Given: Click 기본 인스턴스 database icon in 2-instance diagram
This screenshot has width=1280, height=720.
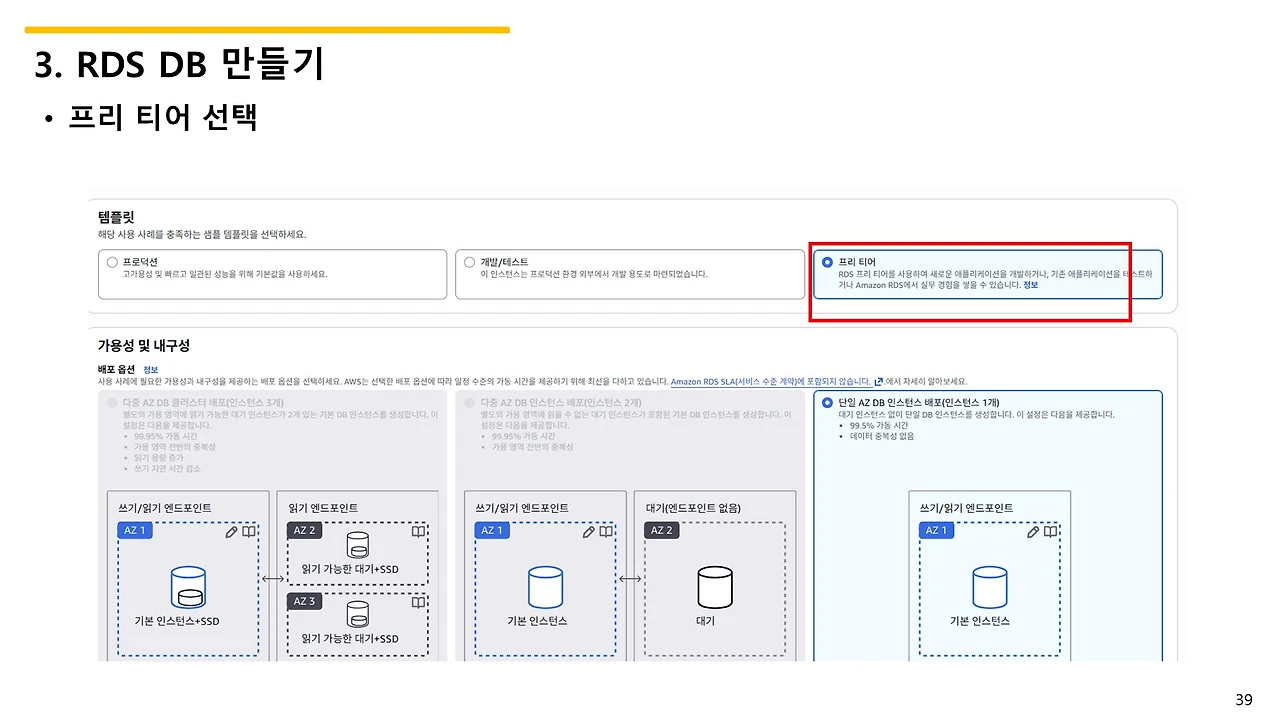Looking at the screenshot, I should (545, 588).
